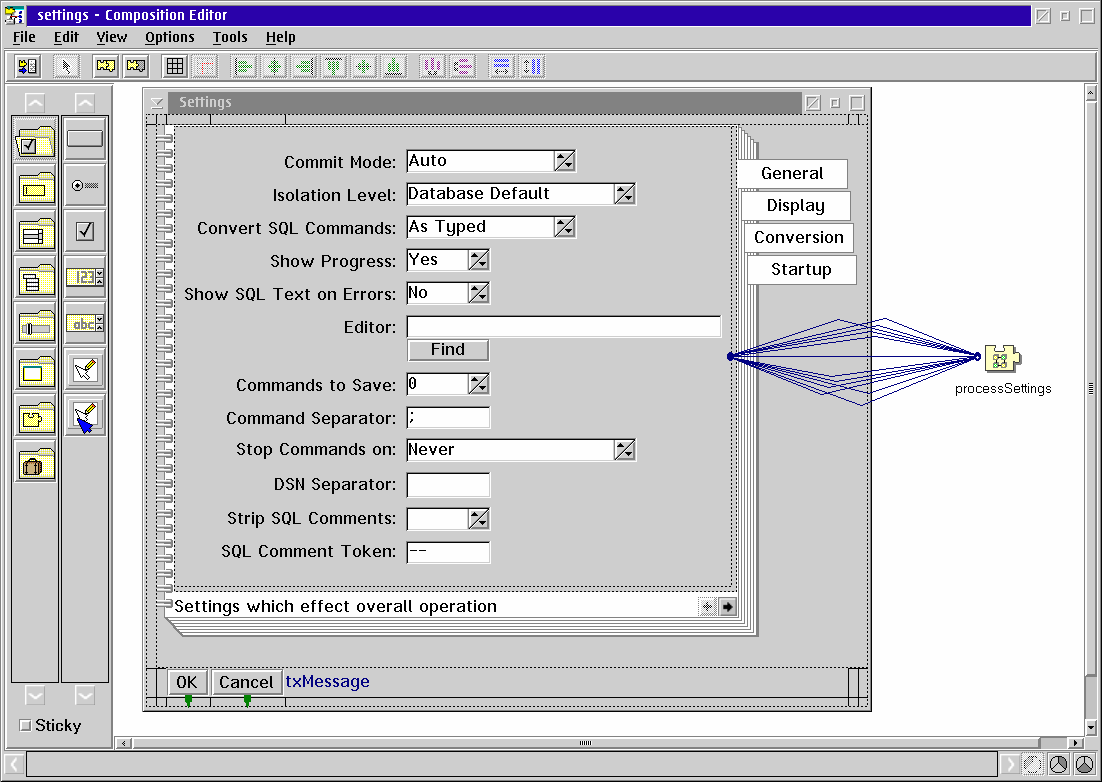Screen dimensions: 1102x782
Task: Select the blue-arrow pencil palette part
Action: (x=85, y=416)
